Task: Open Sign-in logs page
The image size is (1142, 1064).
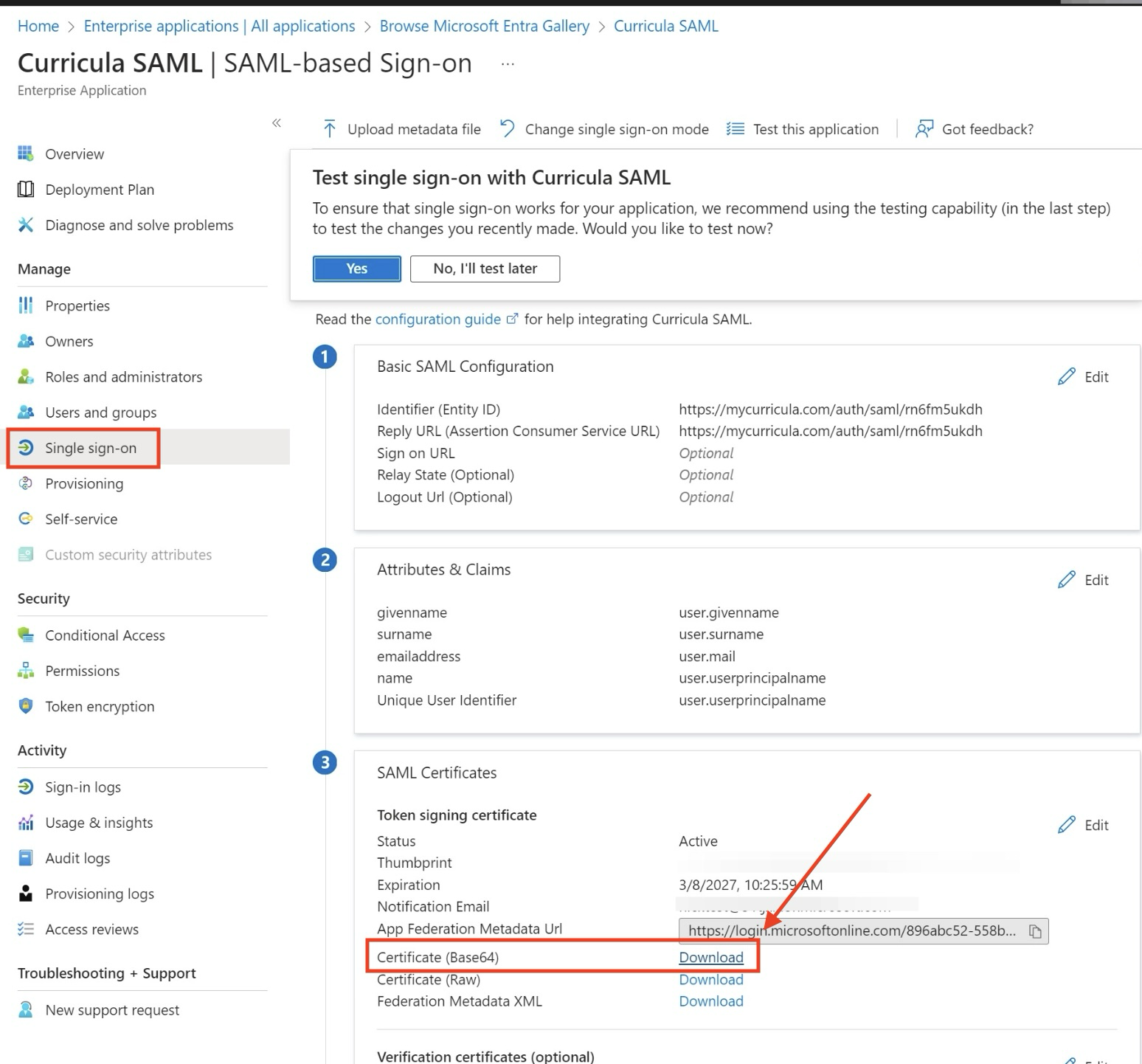Action: (83, 787)
